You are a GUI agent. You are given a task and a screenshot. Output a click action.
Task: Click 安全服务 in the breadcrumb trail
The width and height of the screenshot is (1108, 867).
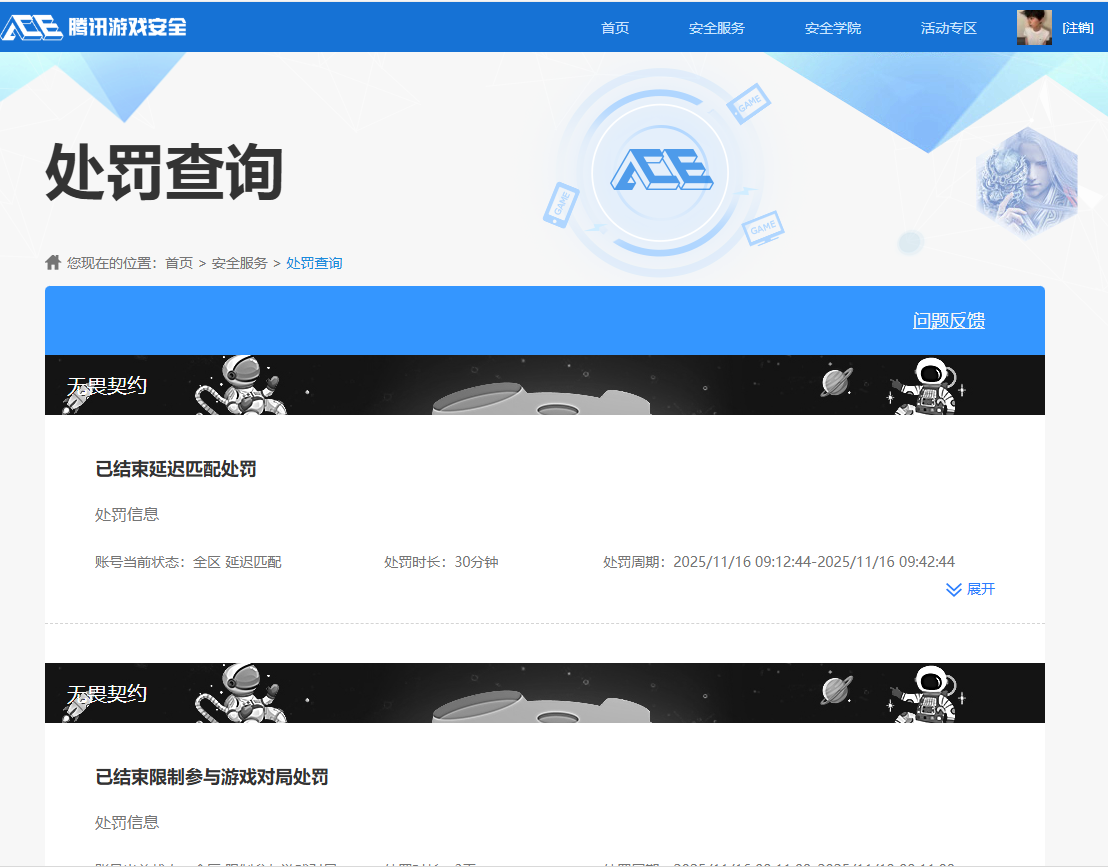[239, 263]
